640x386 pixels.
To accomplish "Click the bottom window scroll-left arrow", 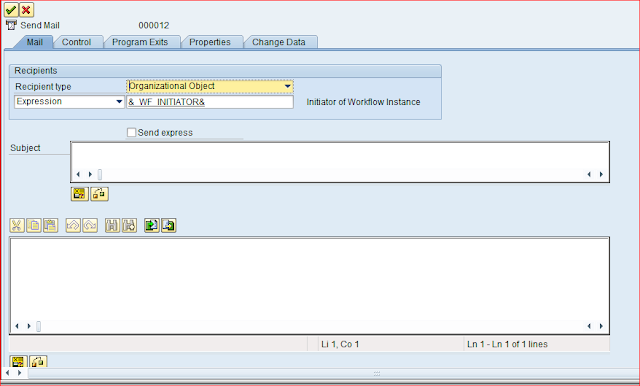I will point(7,373).
